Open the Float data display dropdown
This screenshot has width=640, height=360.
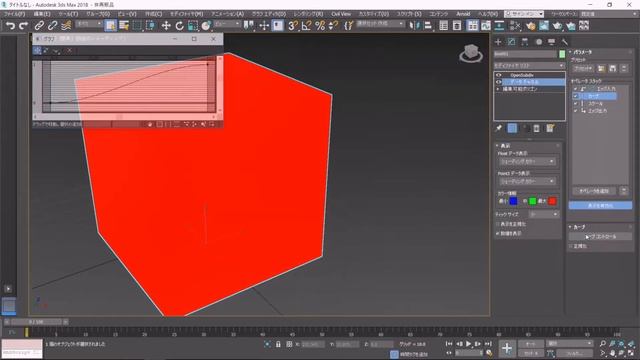click(x=527, y=162)
